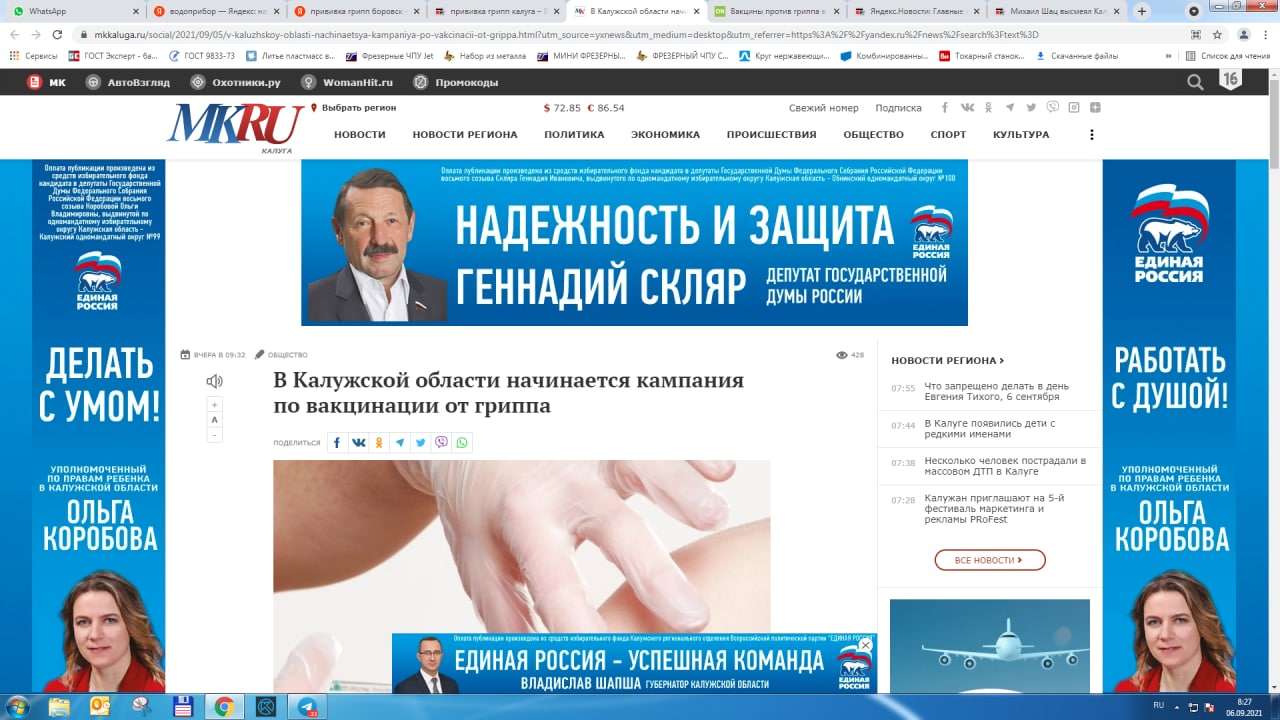1280x720 pixels.
Task: Open Спорт section
Action: coord(948,134)
